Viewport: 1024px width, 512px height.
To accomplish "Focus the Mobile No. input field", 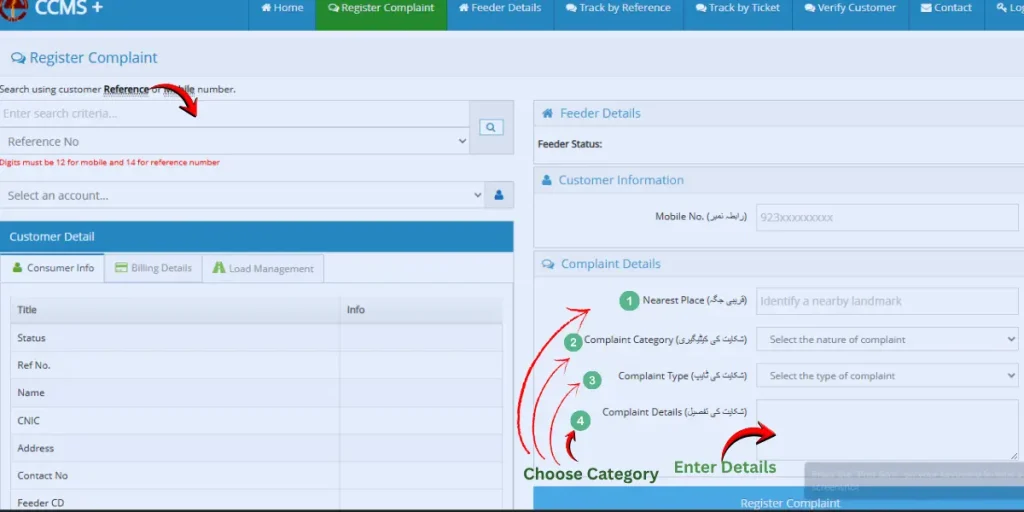I will (888, 217).
